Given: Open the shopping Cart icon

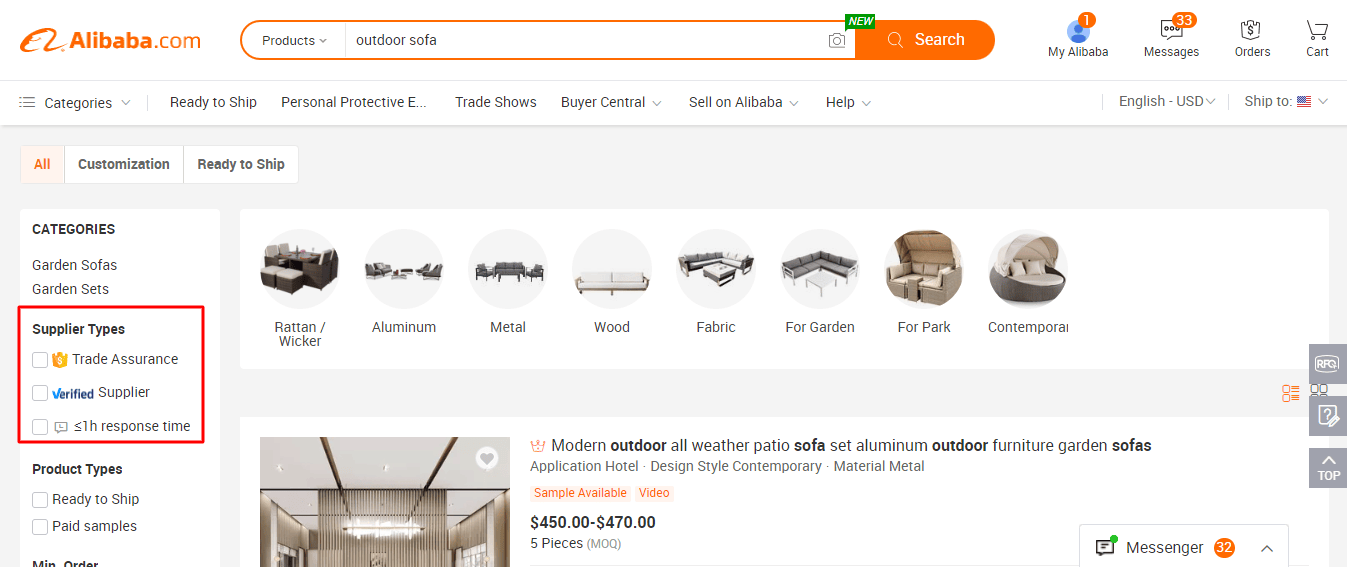Looking at the screenshot, I should [1317, 30].
